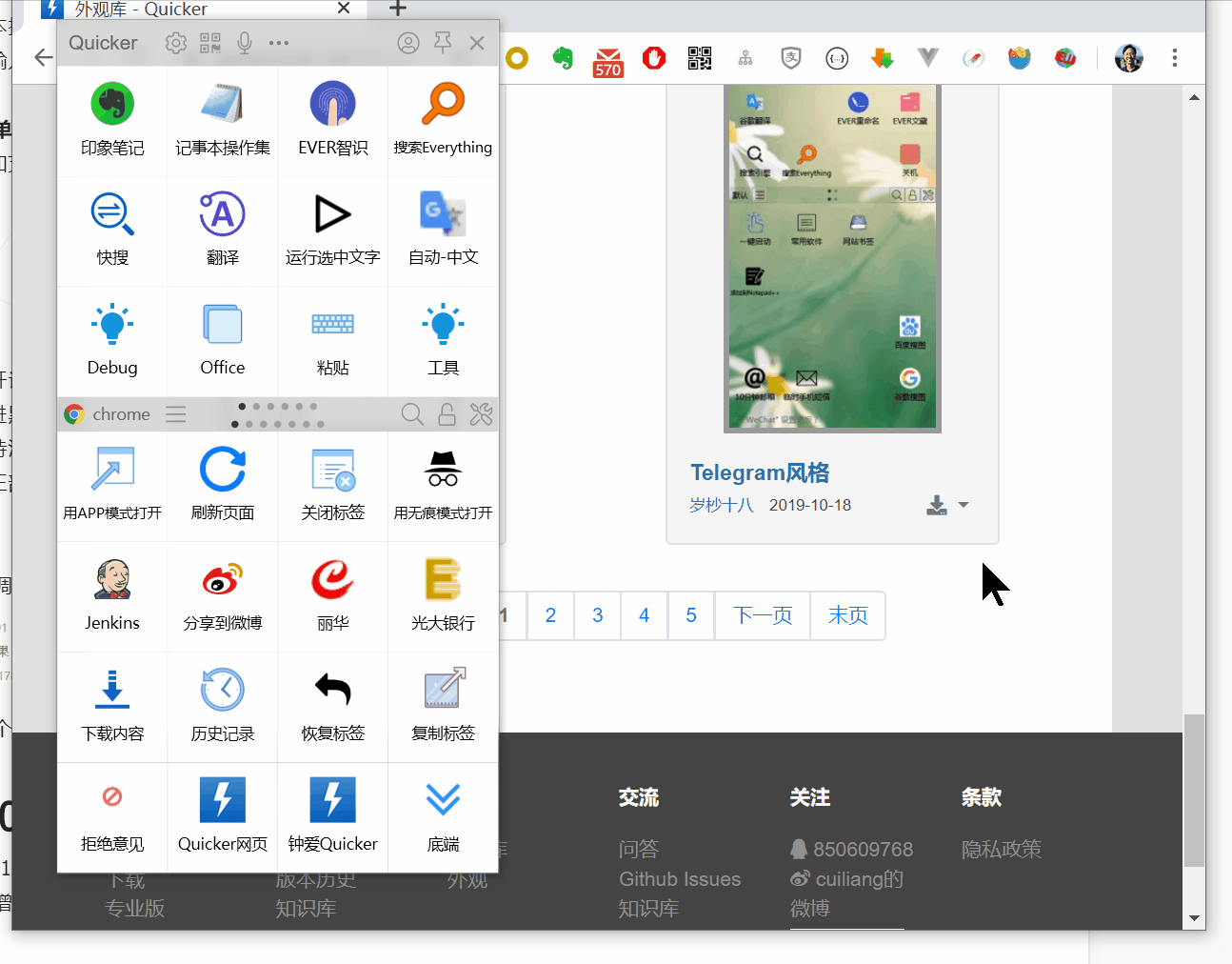The height and width of the screenshot is (964, 1232).
Task: Open the edit tools wrench icon
Action: click(481, 414)
